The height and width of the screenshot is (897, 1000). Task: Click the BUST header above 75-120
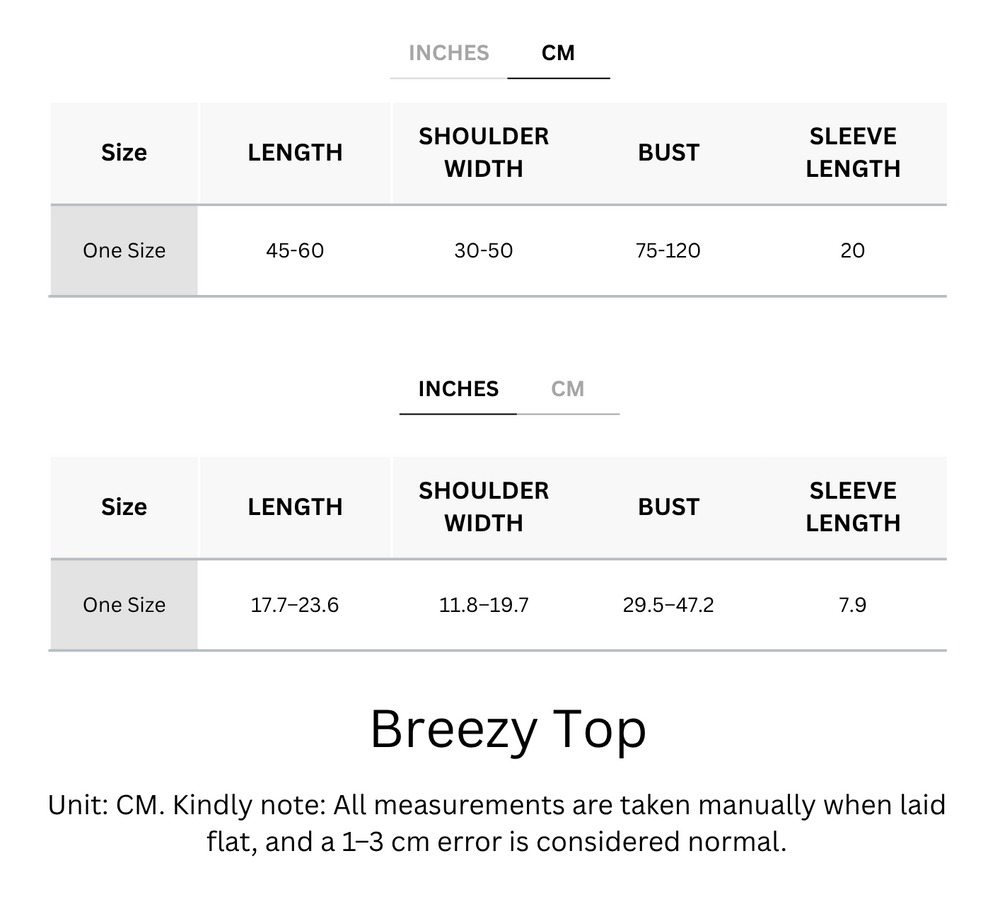click(668, 153)
